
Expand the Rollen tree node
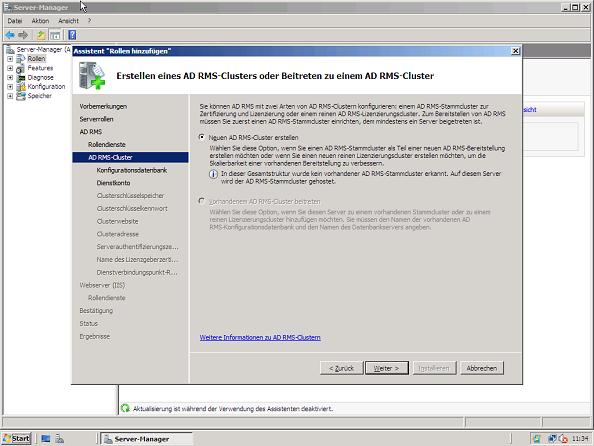coord(10,59)
